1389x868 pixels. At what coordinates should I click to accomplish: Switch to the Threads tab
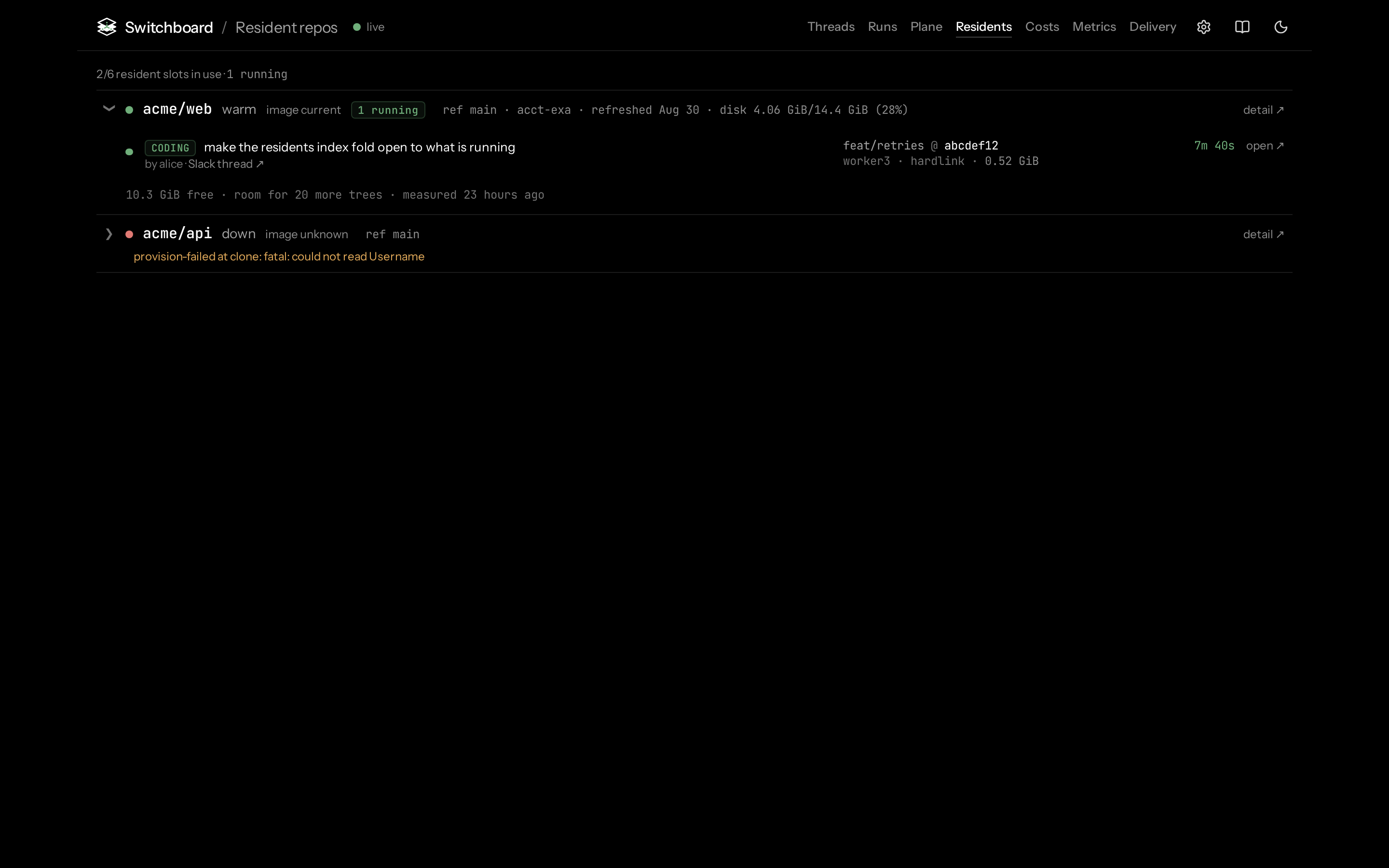[x=831, y=27]
